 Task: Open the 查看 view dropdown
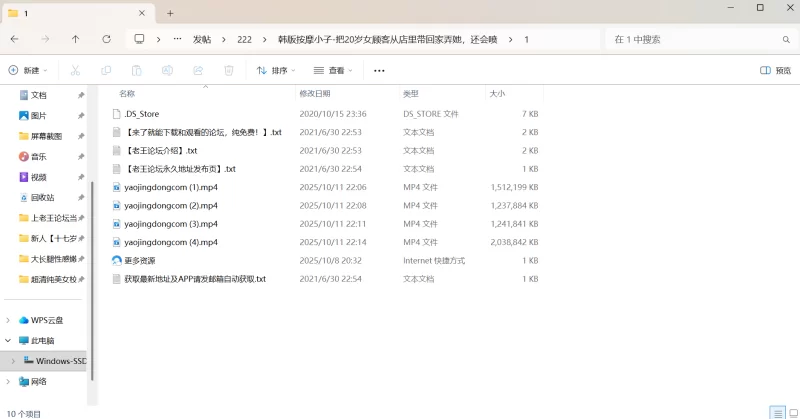(333, 71)
